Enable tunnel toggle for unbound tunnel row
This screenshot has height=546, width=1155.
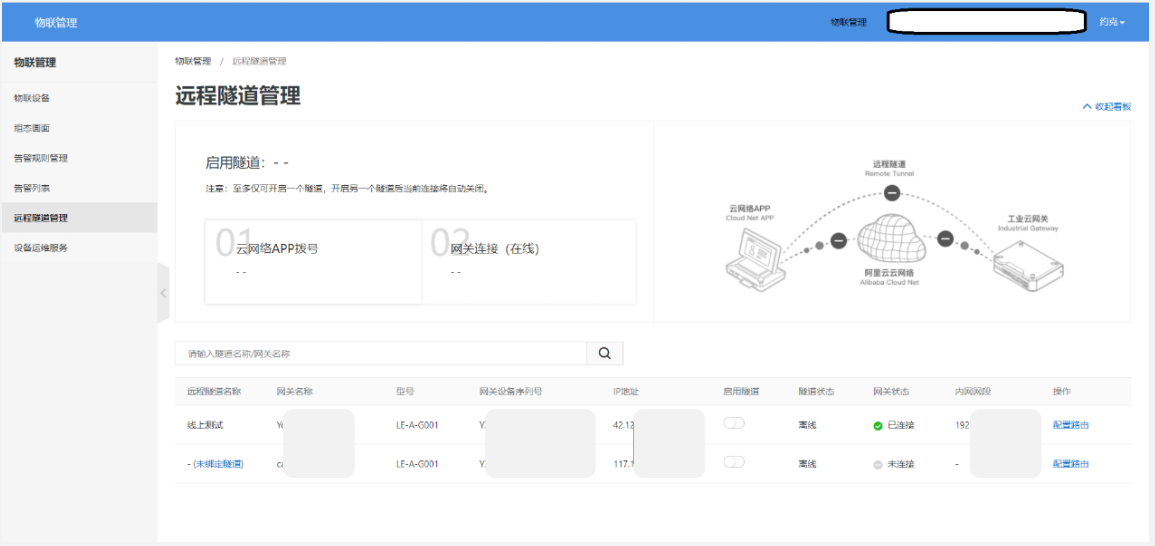[735, 462]
